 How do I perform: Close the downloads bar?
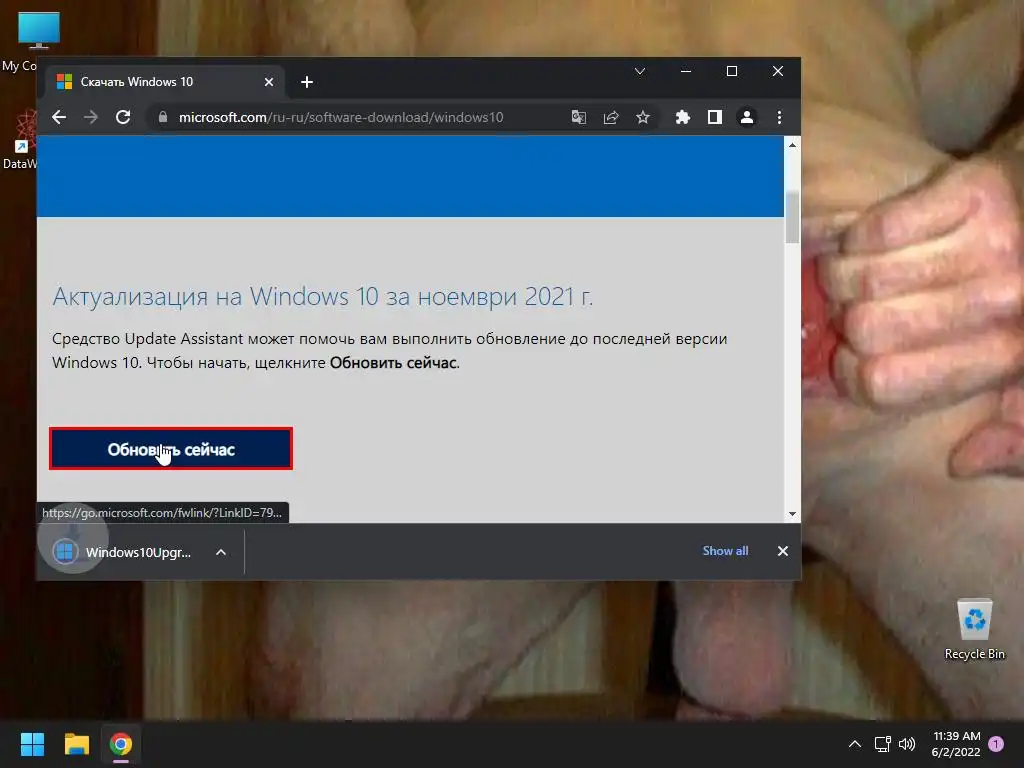(x=782, y=551)
